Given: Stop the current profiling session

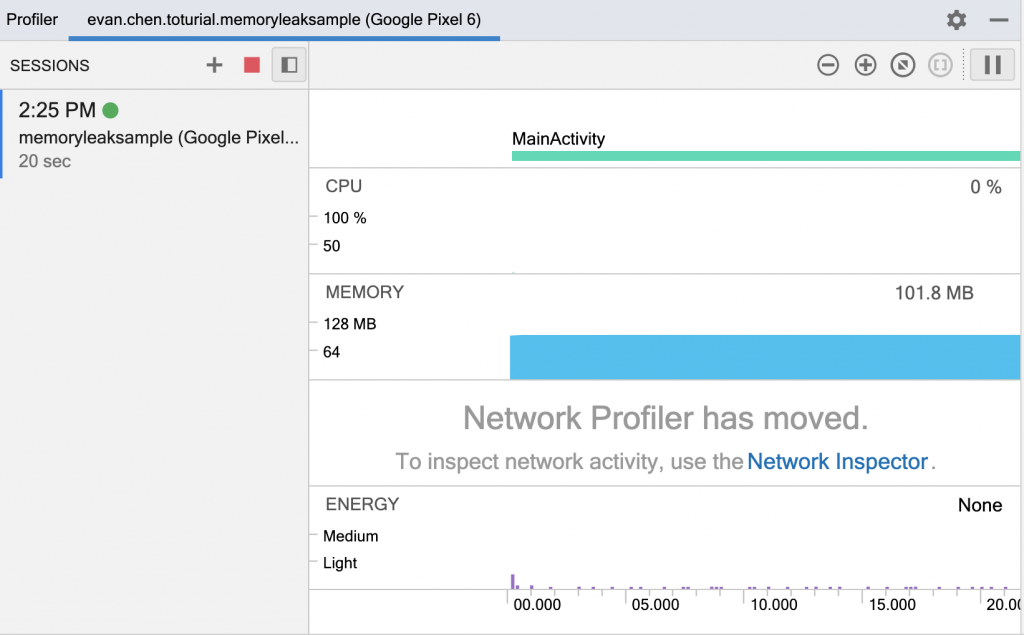Looking at the screenshot, I should tap(252, 65).
